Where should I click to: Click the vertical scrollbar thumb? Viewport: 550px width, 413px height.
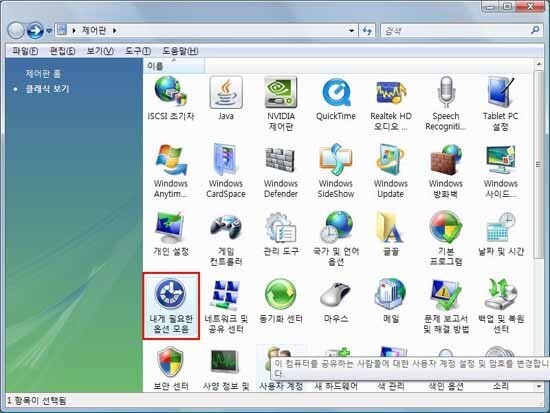[538, 164]
